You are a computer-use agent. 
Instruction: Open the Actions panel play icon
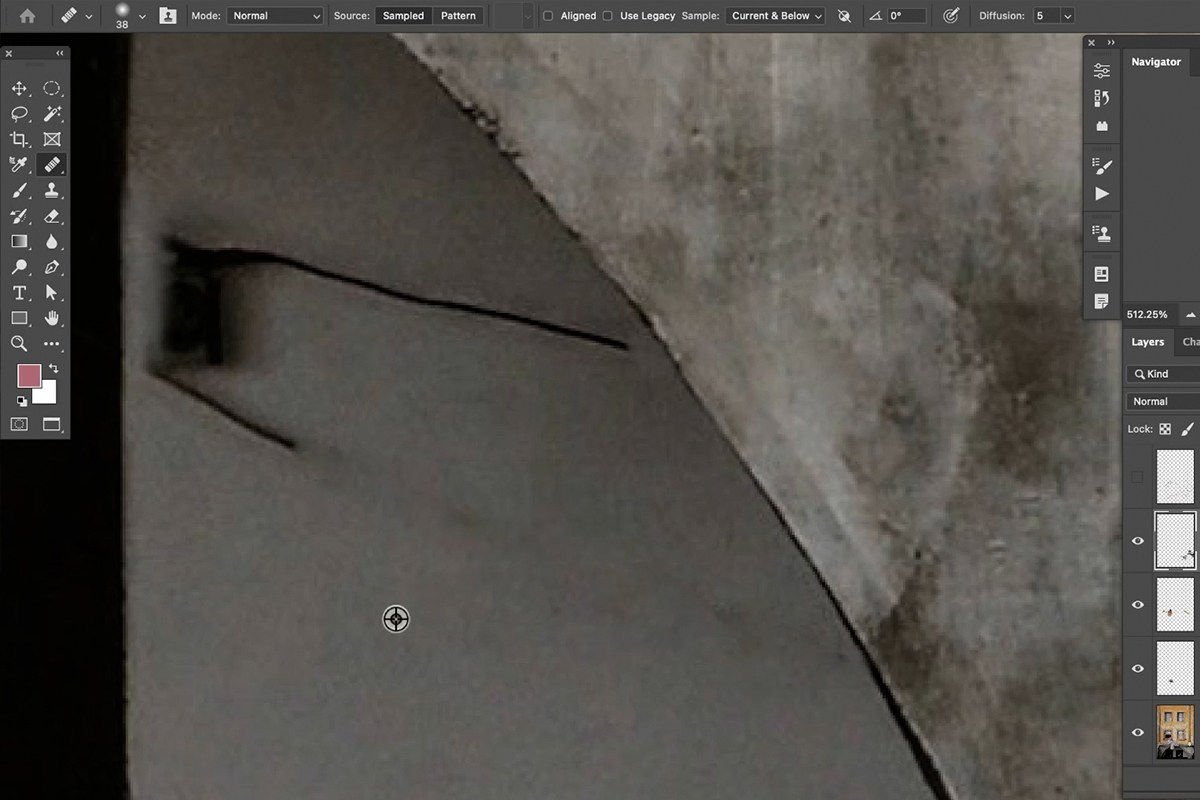[x=1102, y=193]
